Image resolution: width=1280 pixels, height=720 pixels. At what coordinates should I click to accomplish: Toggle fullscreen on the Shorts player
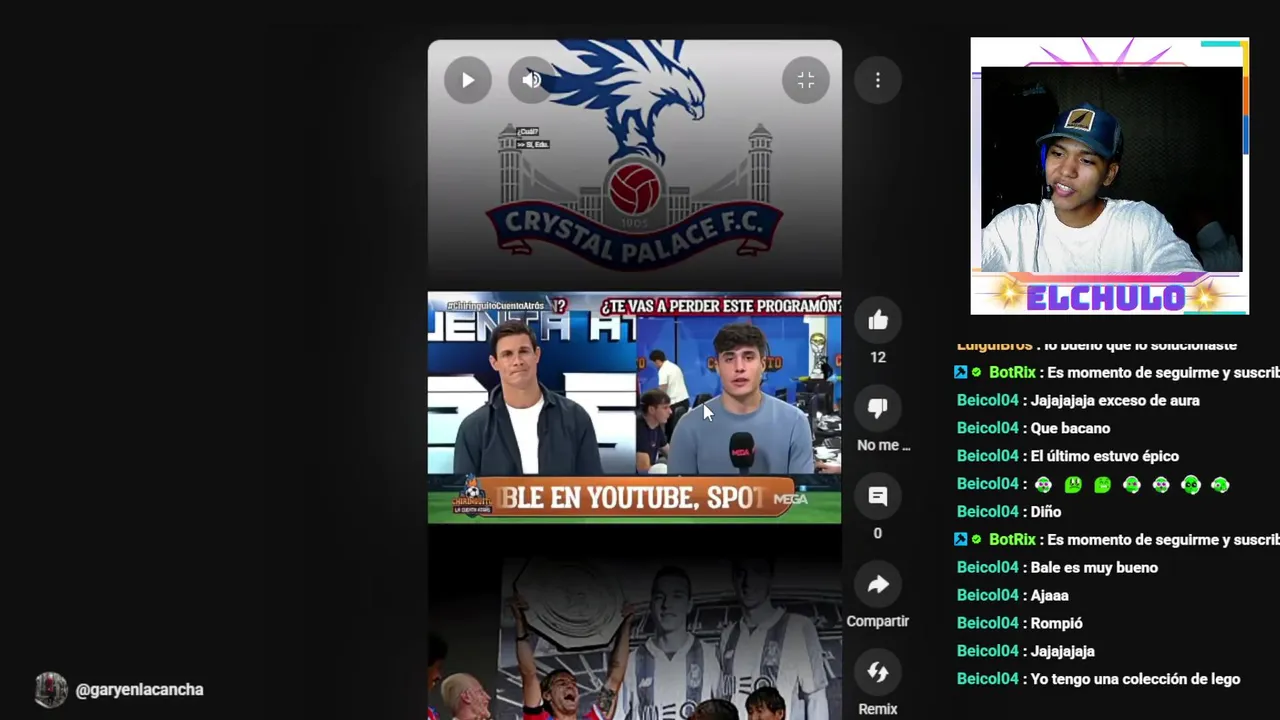[x=805, y=81]
